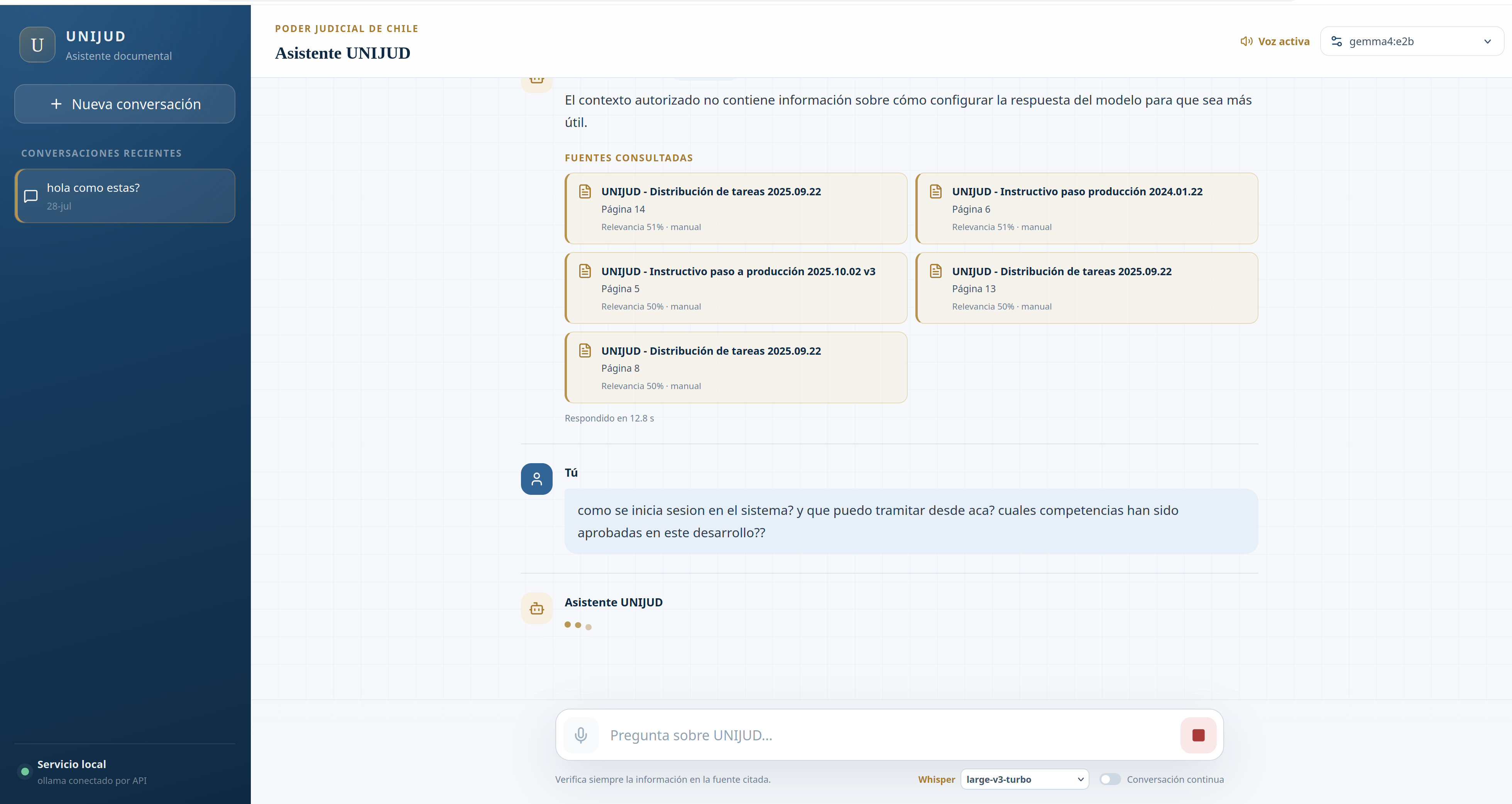
Task: Click the "Verifica siempre la información" notice
Action: [663, 779]
